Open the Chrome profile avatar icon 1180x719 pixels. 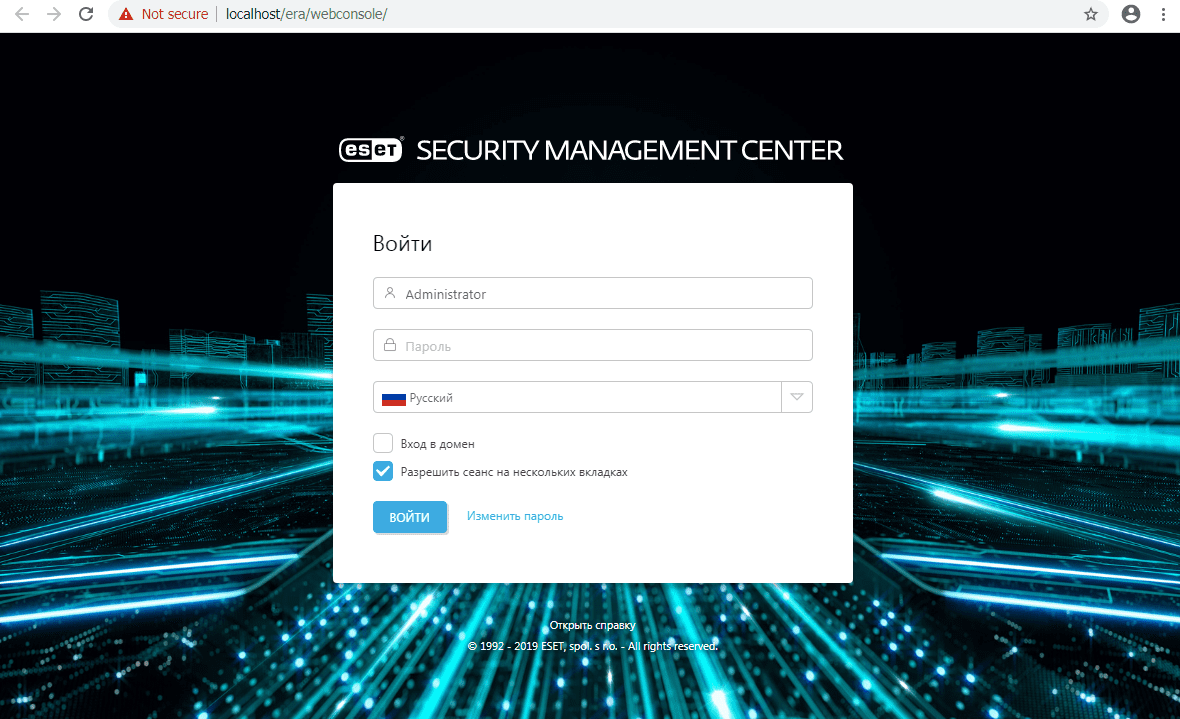1130,14
